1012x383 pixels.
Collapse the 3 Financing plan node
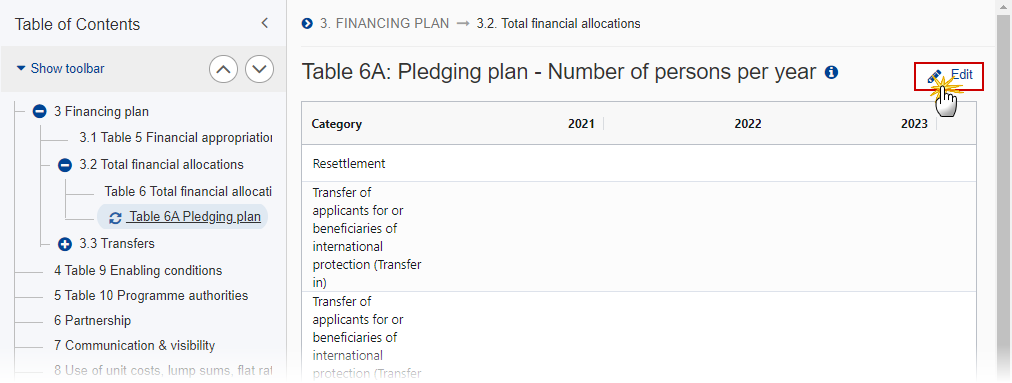[39, 112]
